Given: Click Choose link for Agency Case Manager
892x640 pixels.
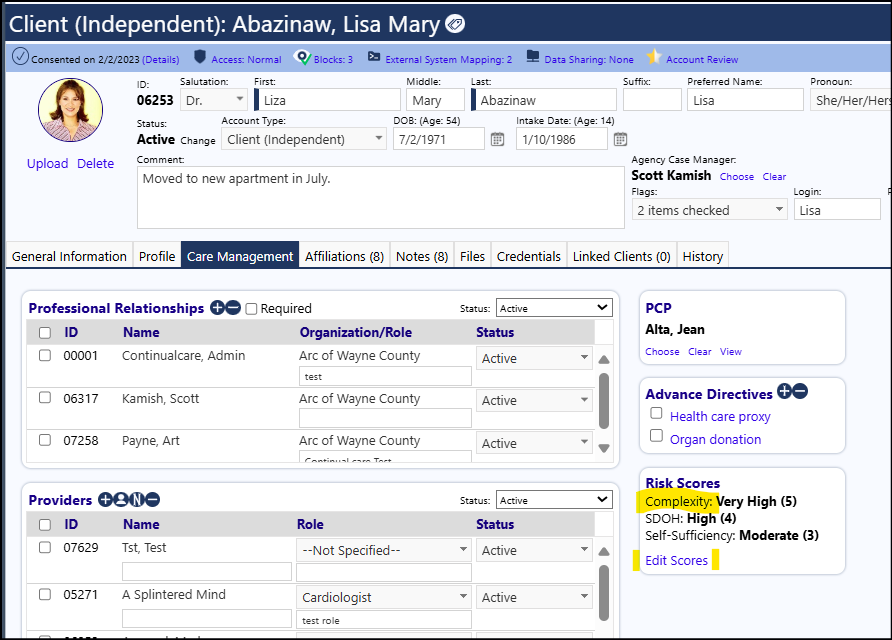Looking at the screenshot, I should (737, 177).
